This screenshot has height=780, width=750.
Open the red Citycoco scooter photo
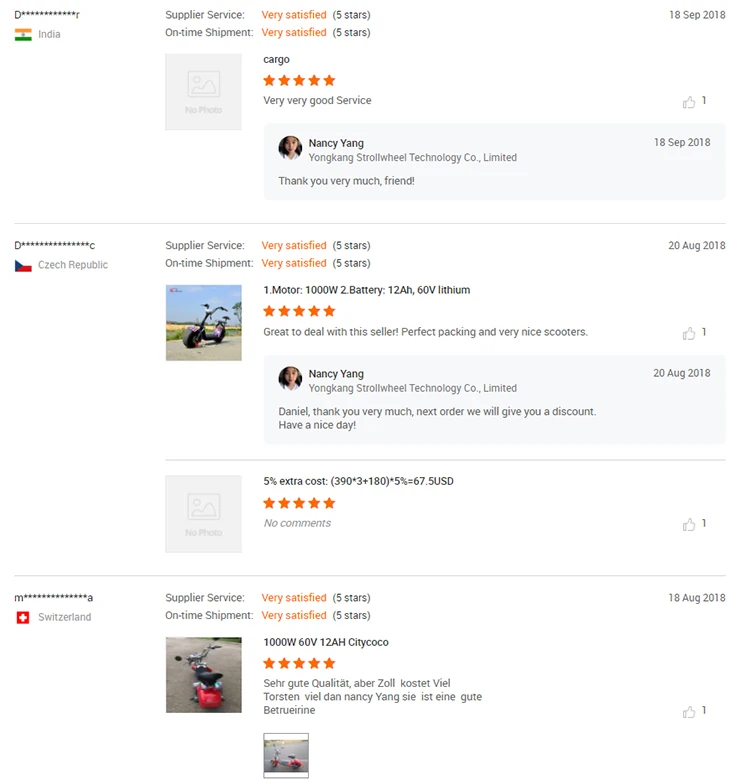[203, 674]
